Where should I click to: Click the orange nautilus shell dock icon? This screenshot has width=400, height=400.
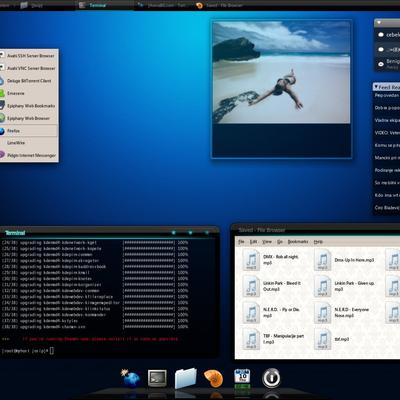coord(213,378)
